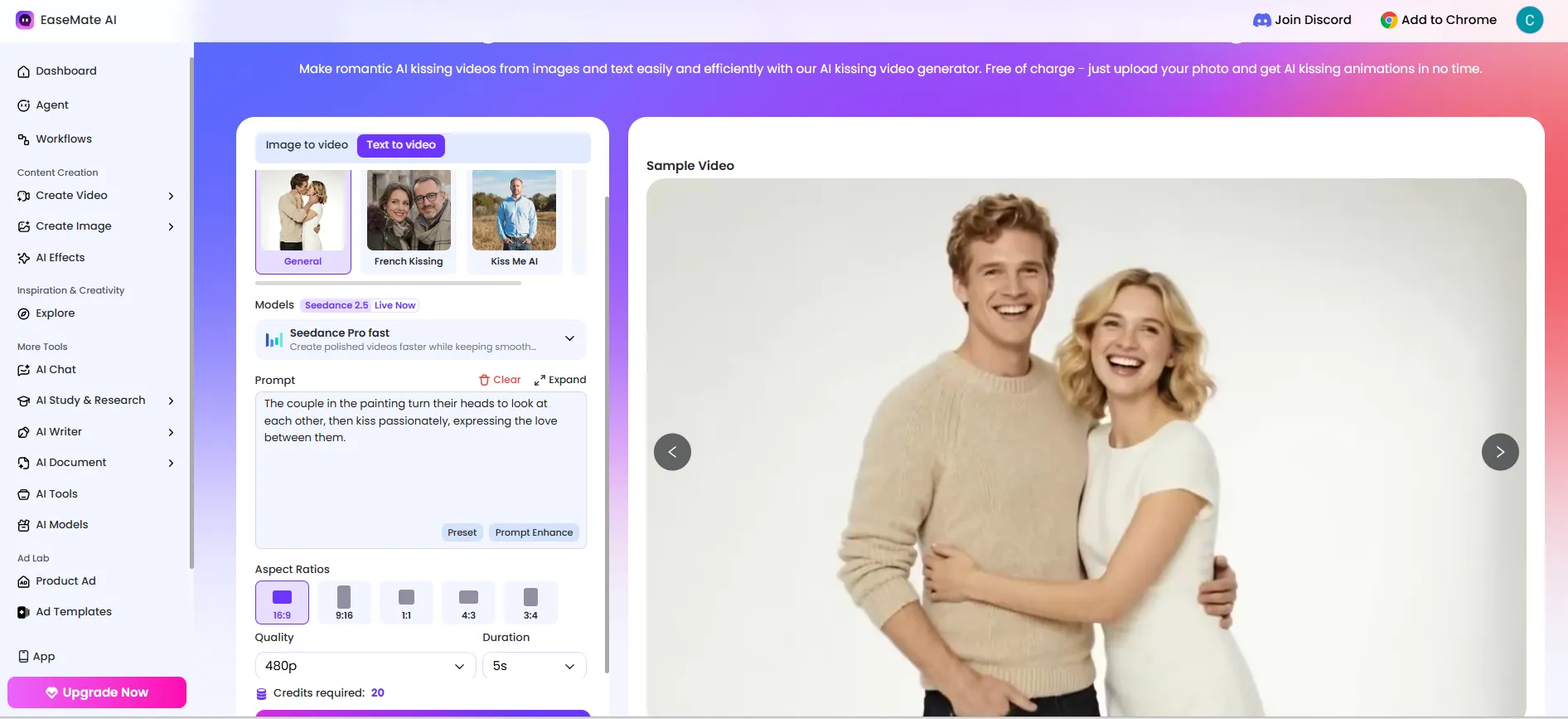Open the Explore compass icon
Viewport: 1568px width, 719px height.
point(24,313)
